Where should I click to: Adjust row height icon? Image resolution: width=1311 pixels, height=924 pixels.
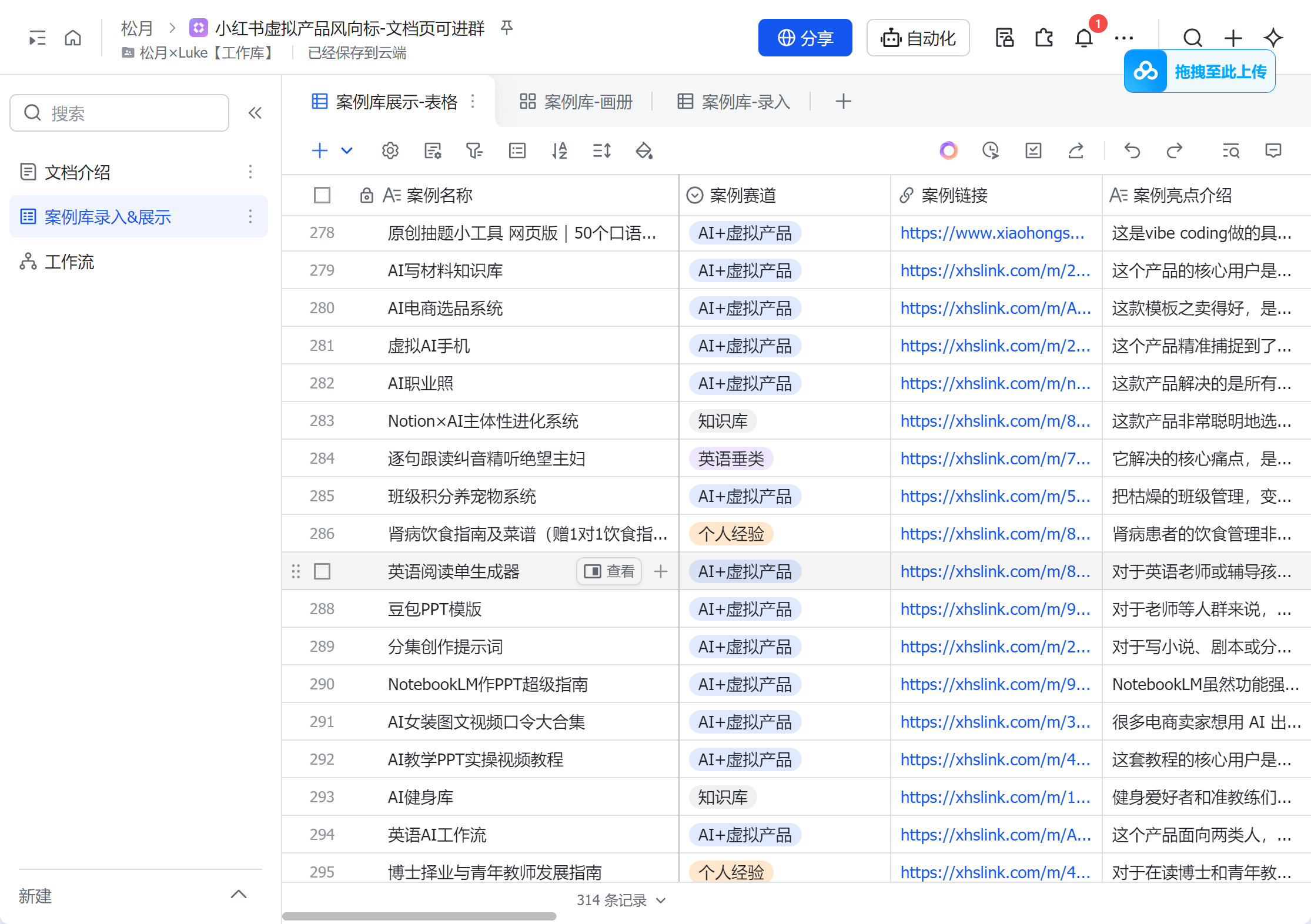601,151
